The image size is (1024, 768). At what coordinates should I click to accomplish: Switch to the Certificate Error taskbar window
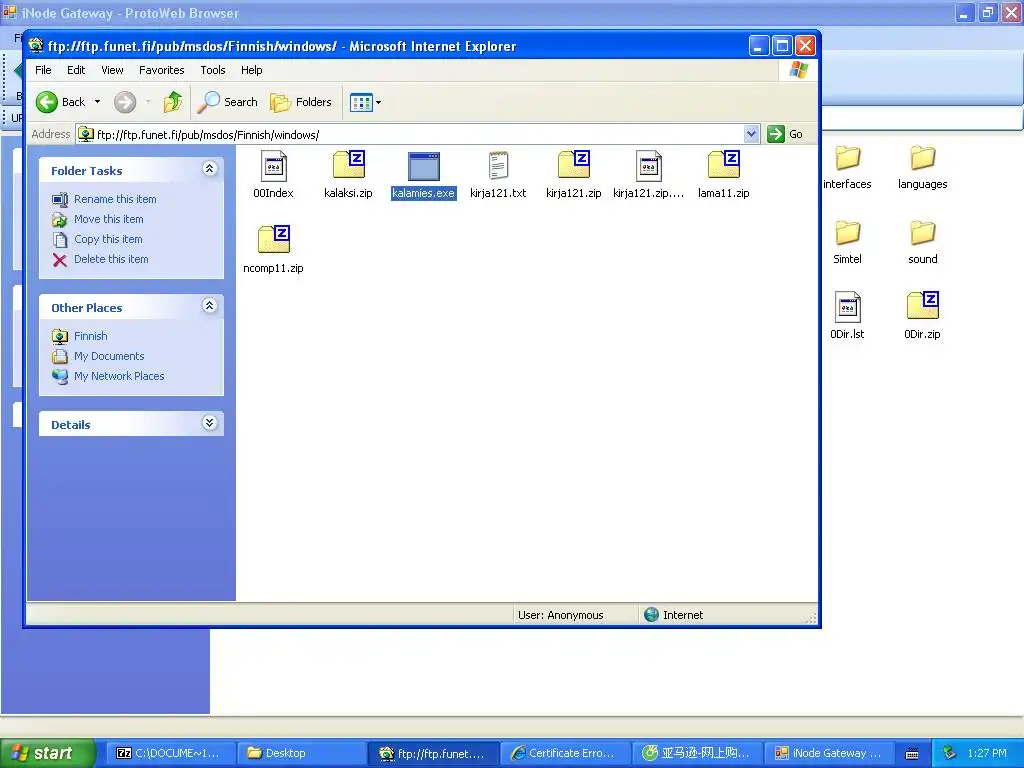(x=565, y=753)
